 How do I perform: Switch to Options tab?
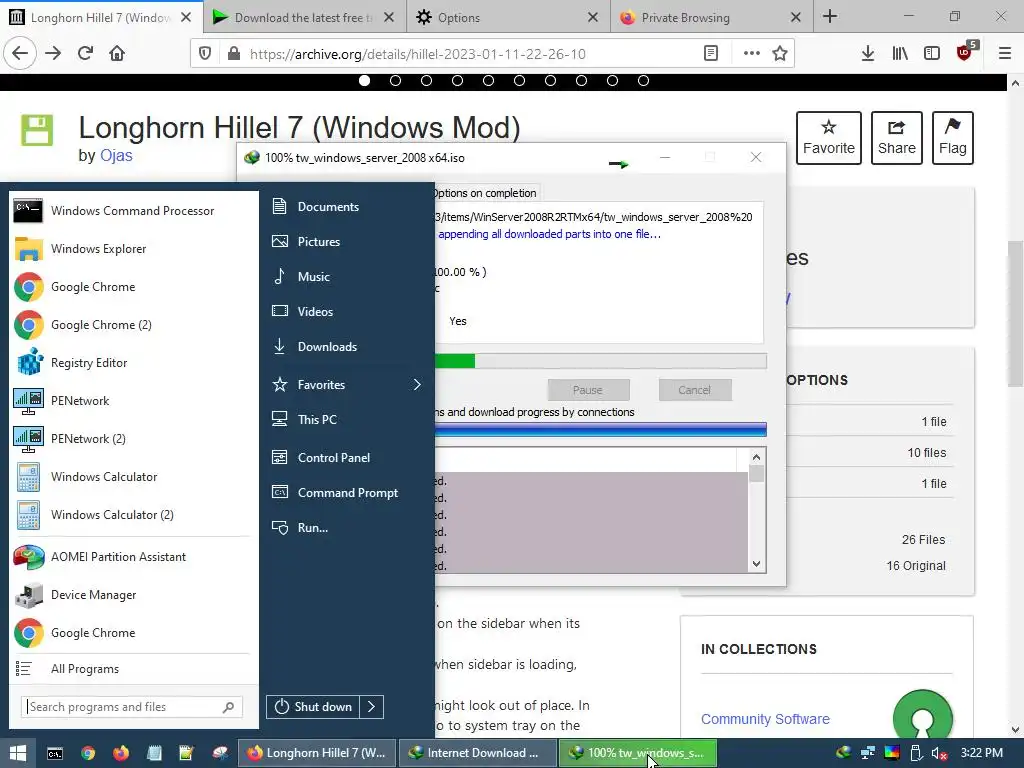click(x=509, y=18)
